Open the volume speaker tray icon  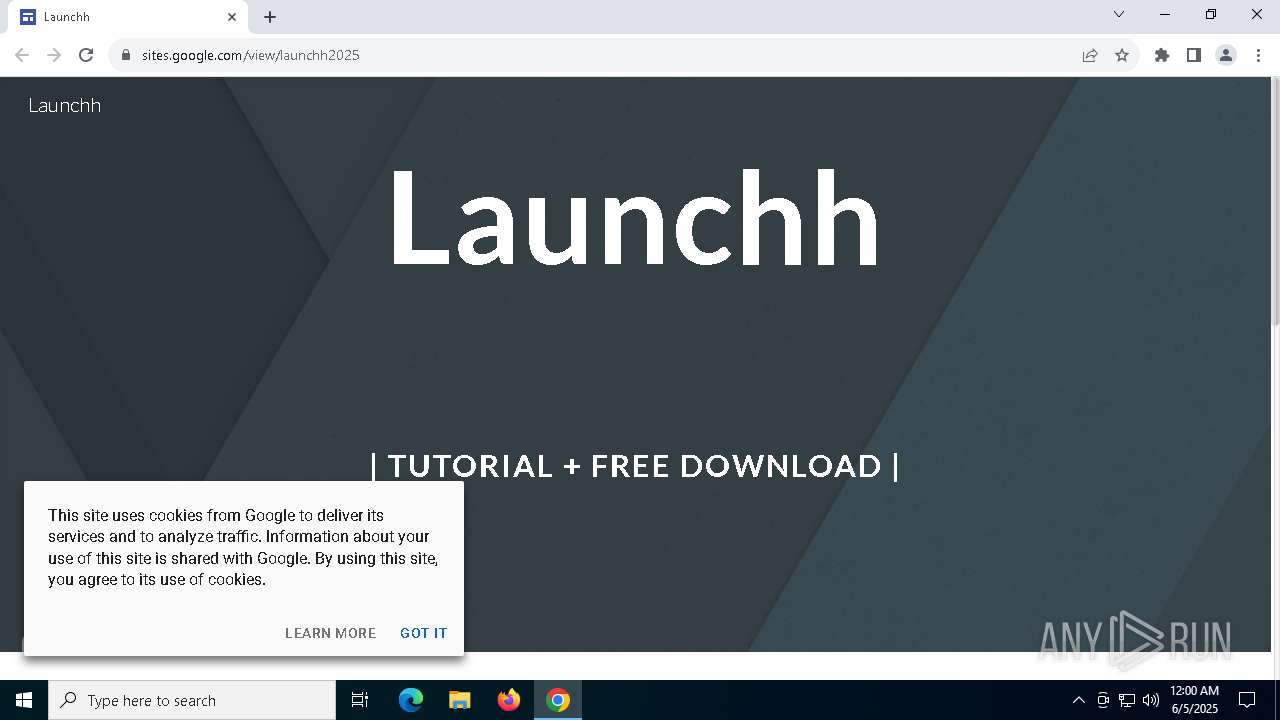pyautogui.click(x=1151, y=700)
